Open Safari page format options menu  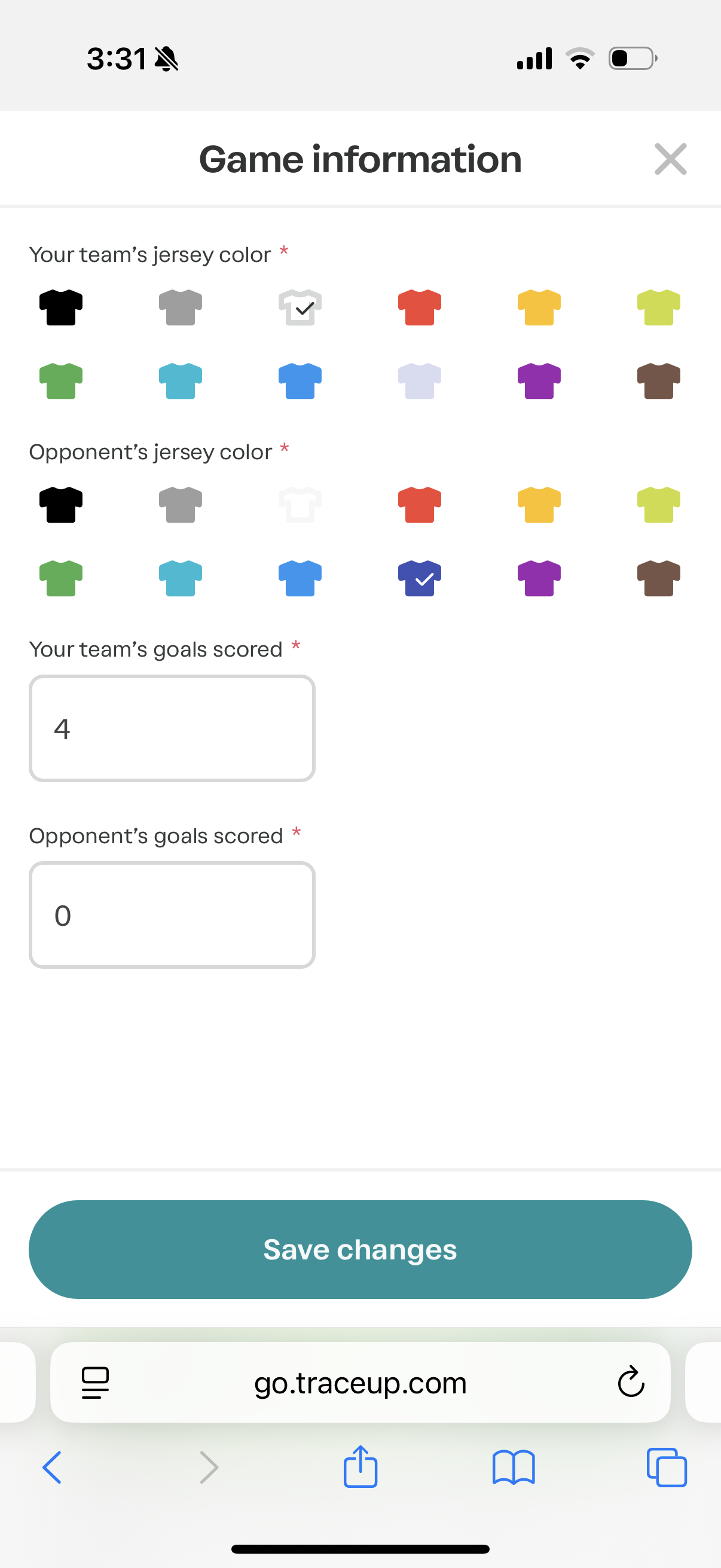[95, 1383]
